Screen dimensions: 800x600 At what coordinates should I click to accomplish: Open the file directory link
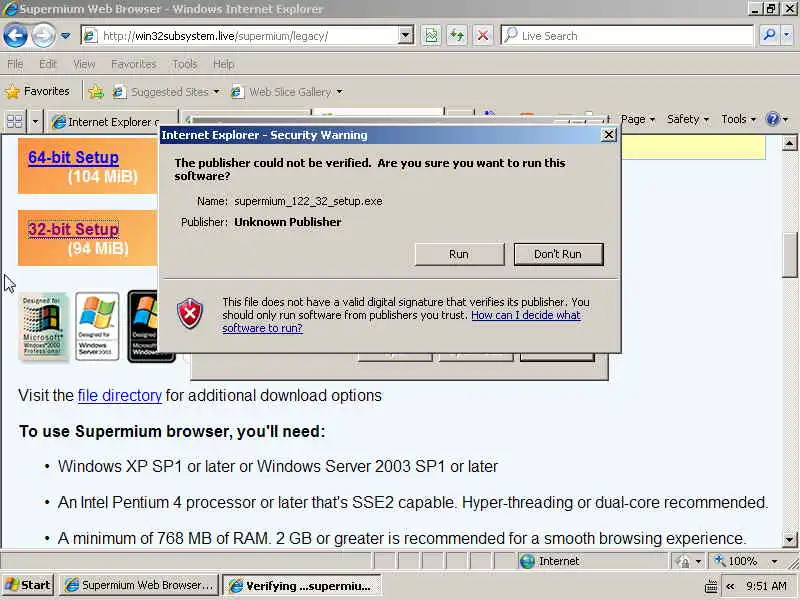[x=119, y=395]
